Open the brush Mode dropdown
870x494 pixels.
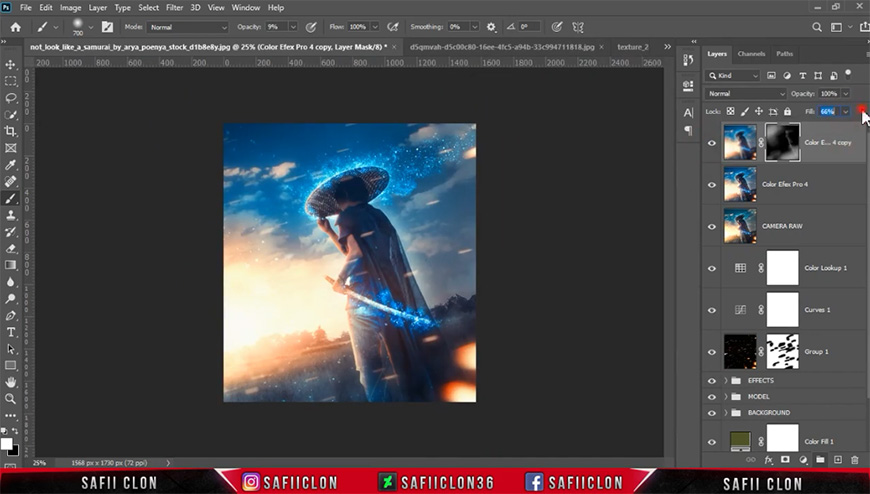[x=188, y=27]
